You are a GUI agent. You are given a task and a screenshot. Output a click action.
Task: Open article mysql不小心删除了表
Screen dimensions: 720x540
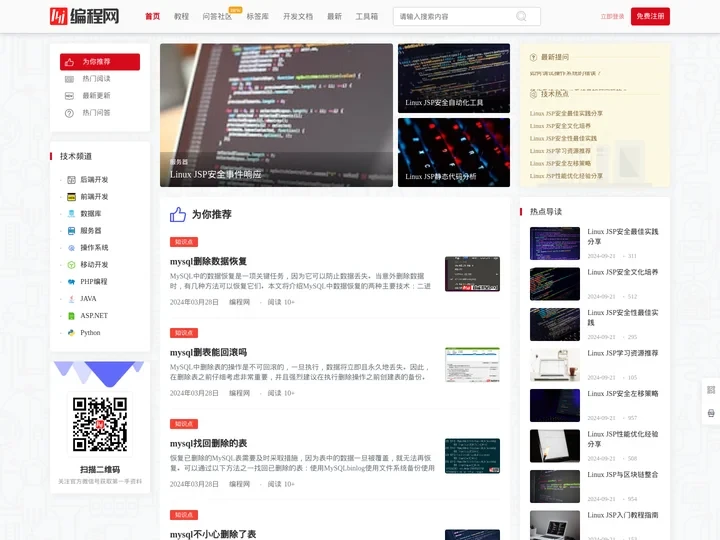tap(213, 534)
